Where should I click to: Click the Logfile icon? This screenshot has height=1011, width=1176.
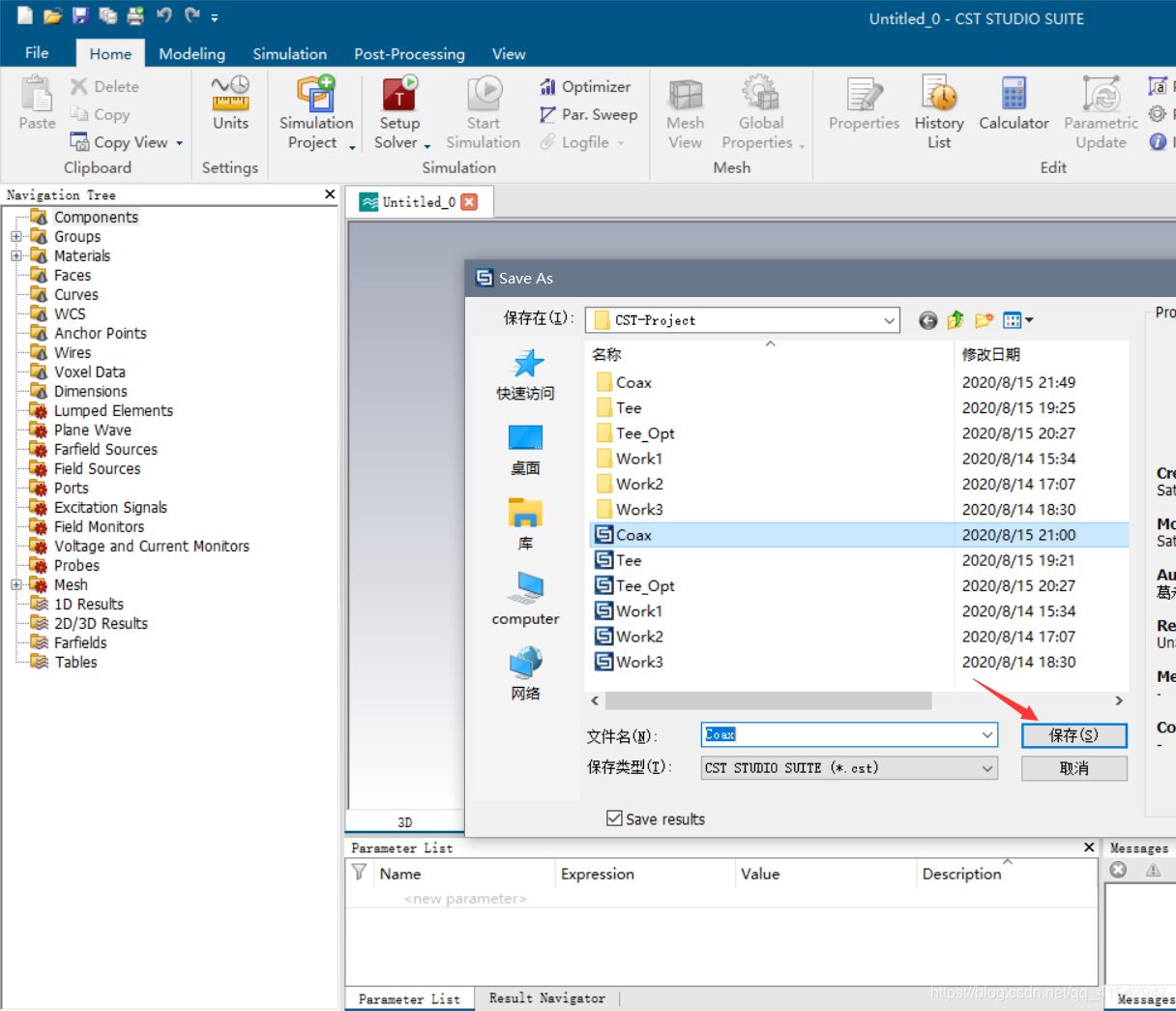[548, 142]
